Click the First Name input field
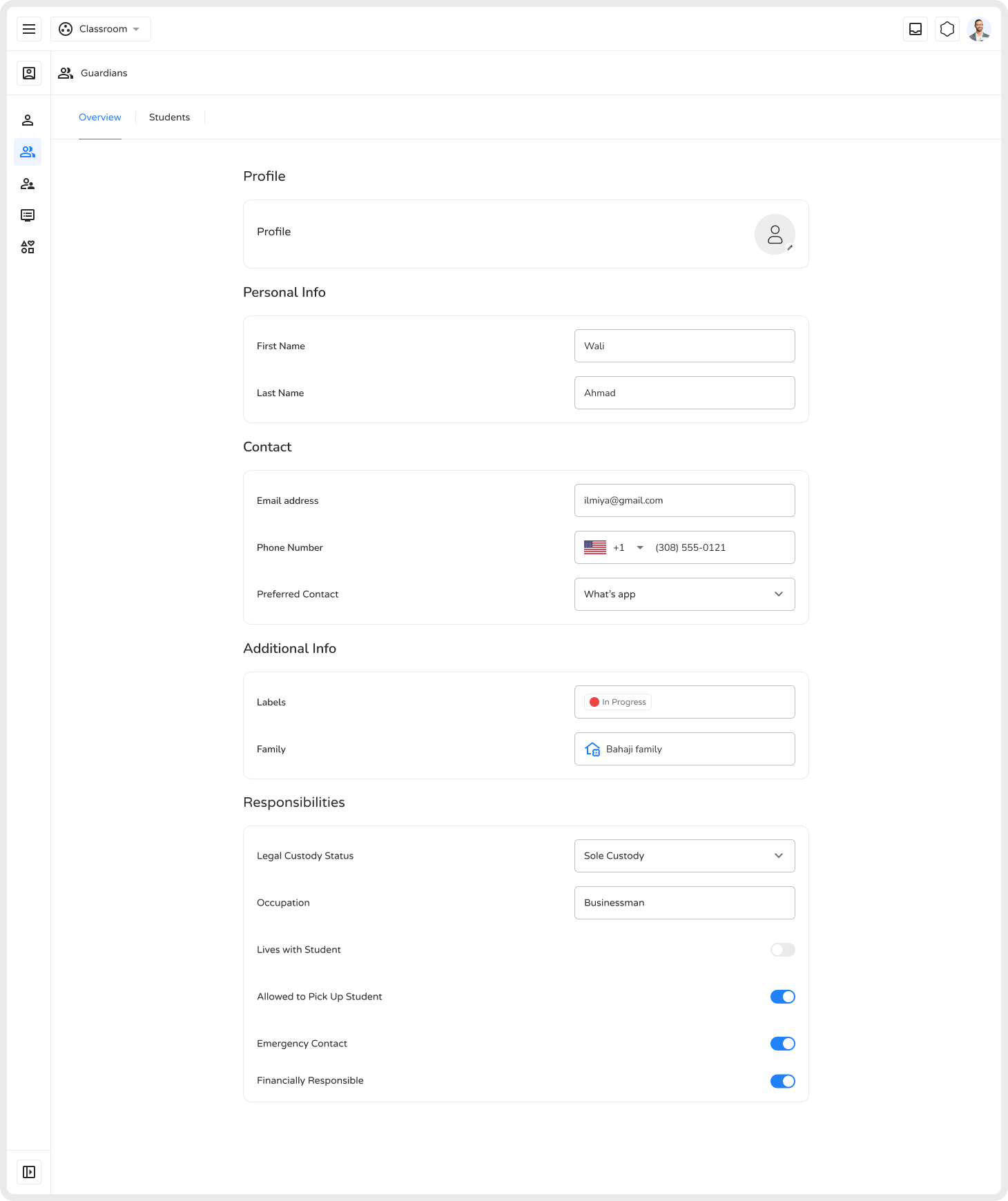Image resolution: width=1008 pixels, height=1201 pixels. (x=684, y=346)
